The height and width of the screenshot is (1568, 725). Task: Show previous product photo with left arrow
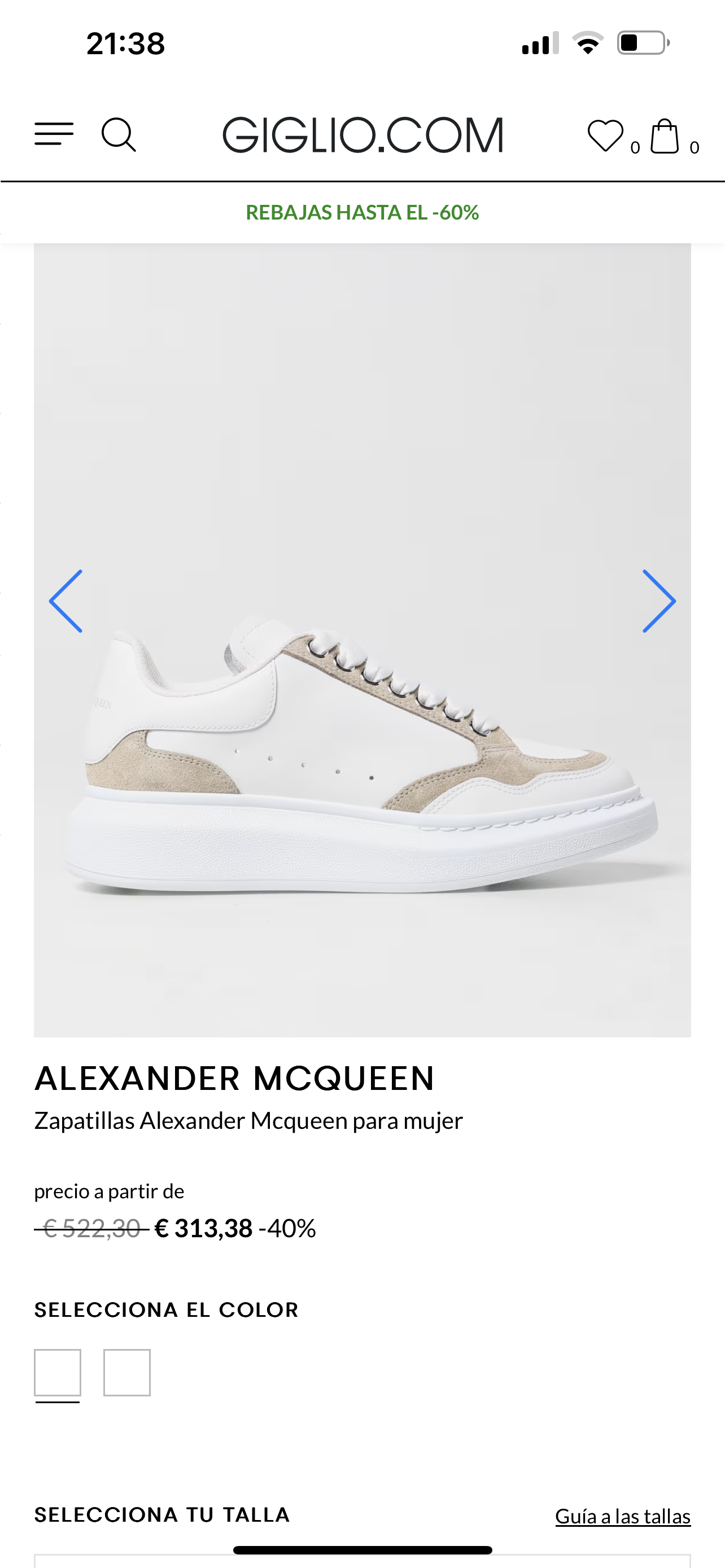(x=65, y=601)
